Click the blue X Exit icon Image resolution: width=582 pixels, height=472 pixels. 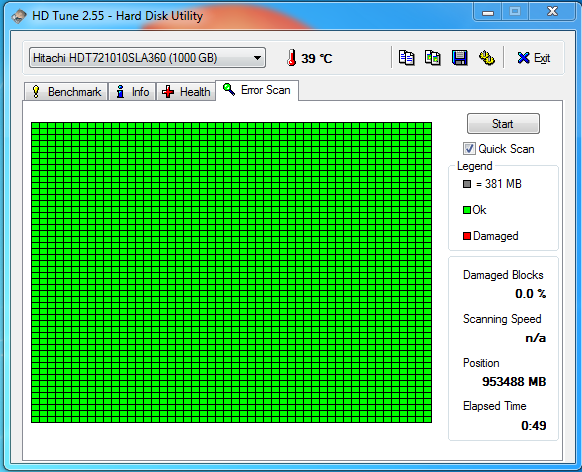click(523, 58)
